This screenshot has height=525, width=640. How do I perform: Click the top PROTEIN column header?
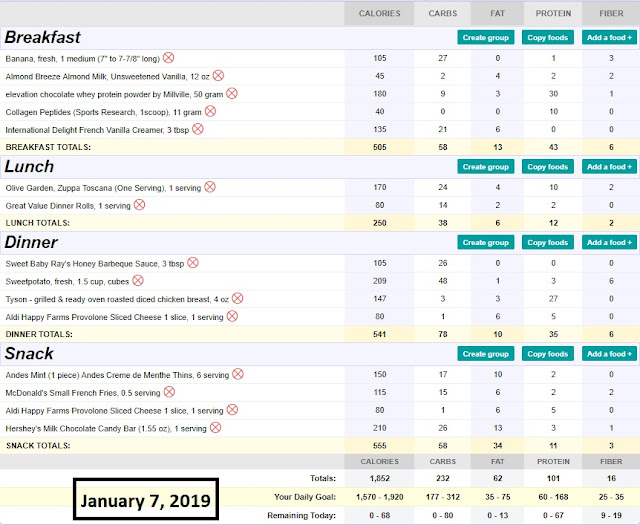[553, 13]
